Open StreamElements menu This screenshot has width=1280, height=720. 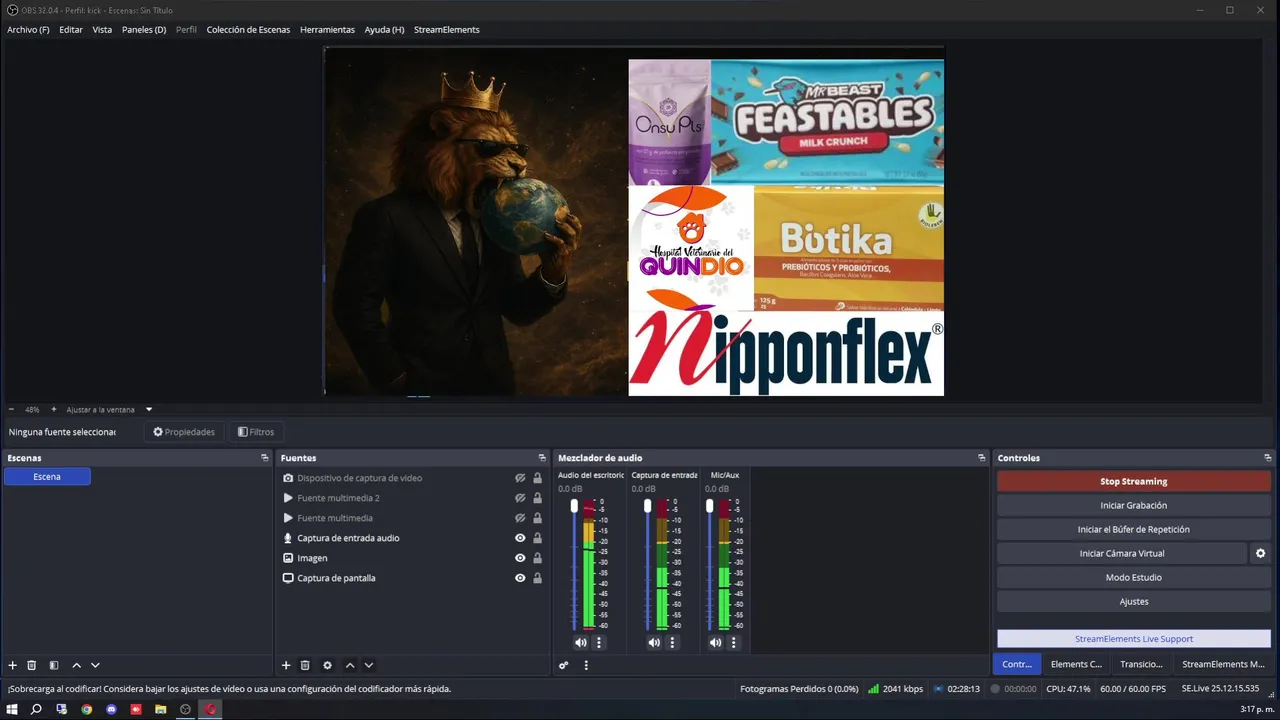[x=447, y=30]
